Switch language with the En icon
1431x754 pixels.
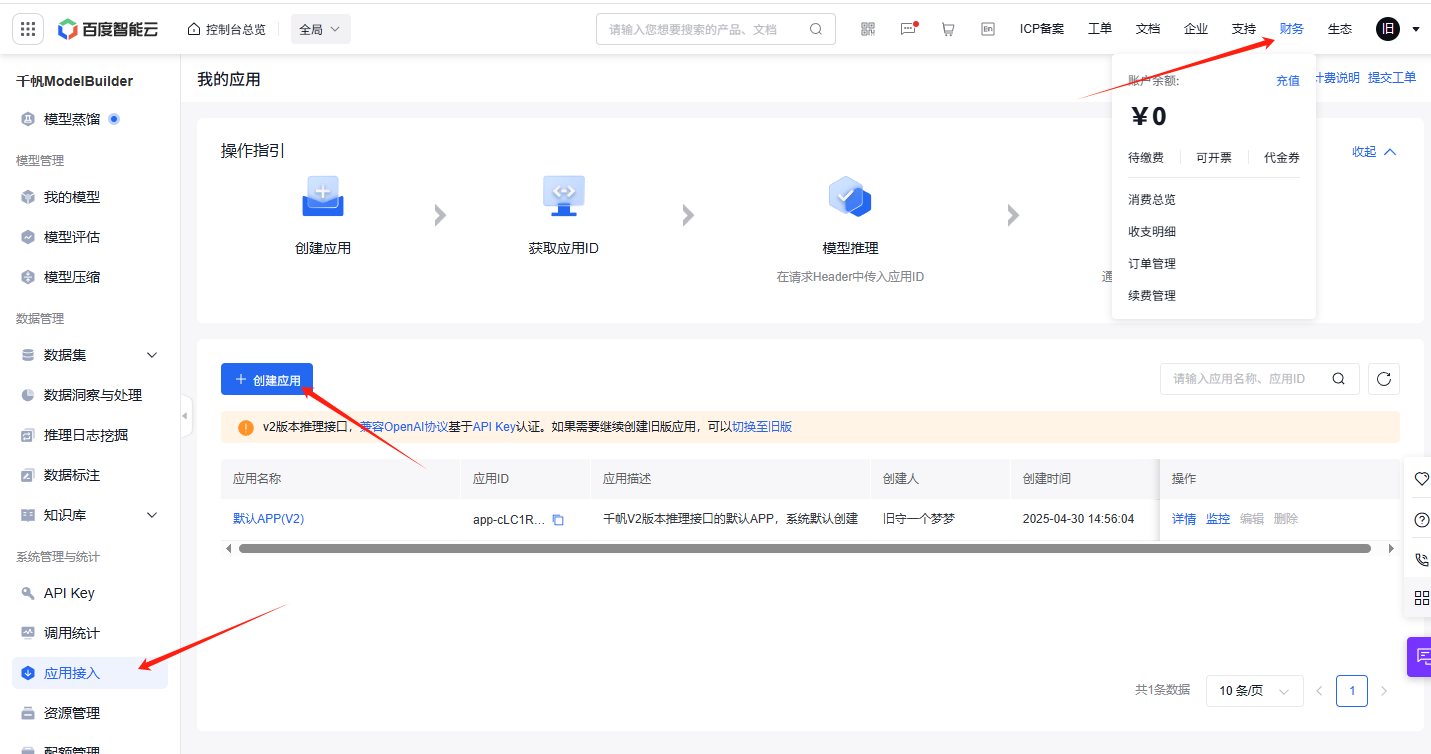988,29
